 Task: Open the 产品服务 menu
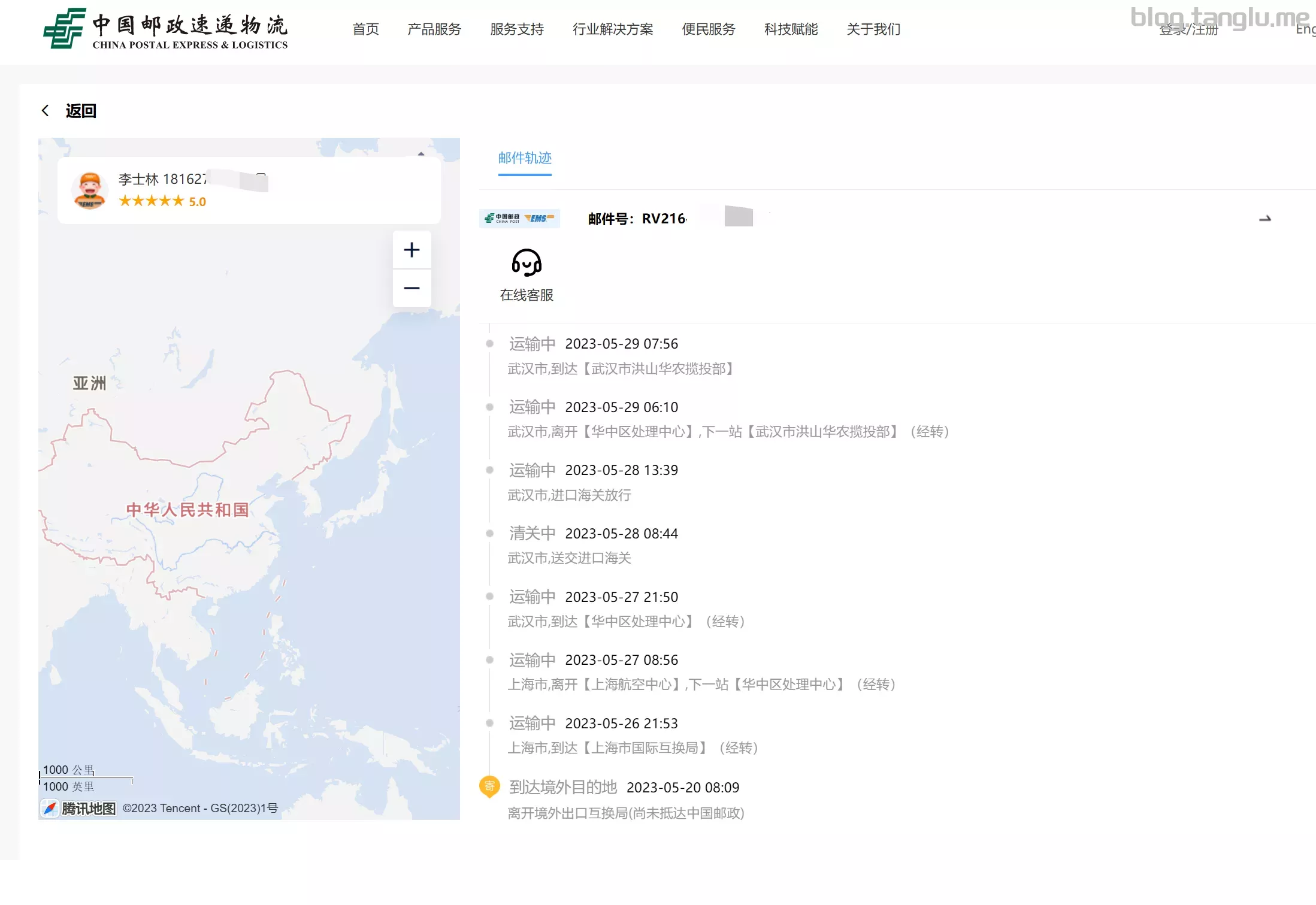(434, 29)
